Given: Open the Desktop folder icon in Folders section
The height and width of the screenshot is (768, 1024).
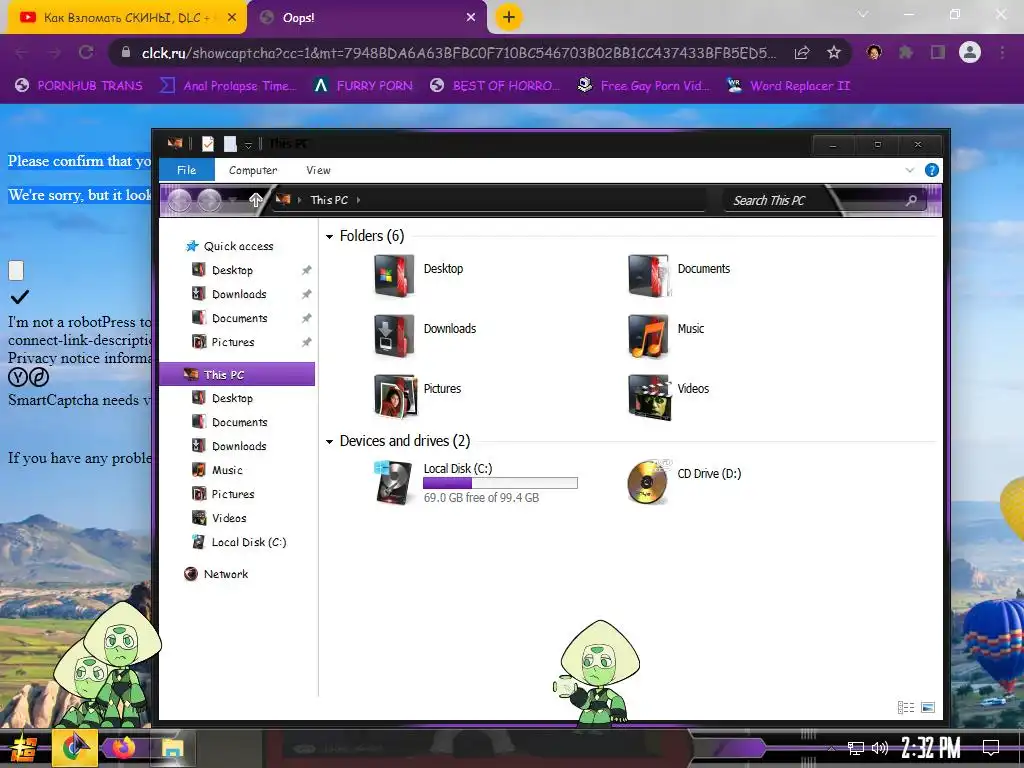Looking at the screenshot, I should pyautogui.click(x=394, y=276).
